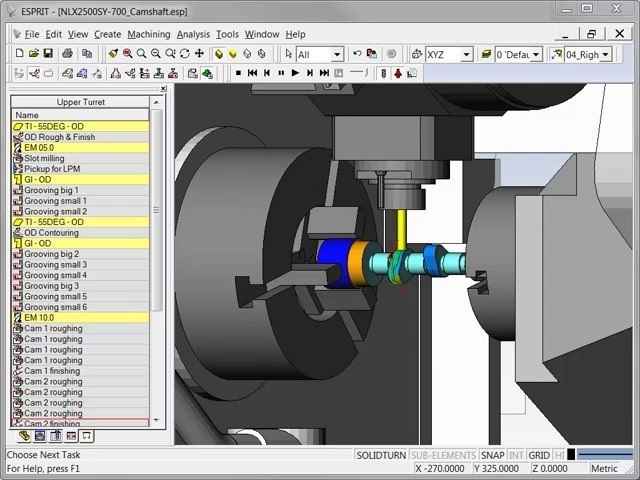Click the Save icon in toolbar

coord(48,54)
